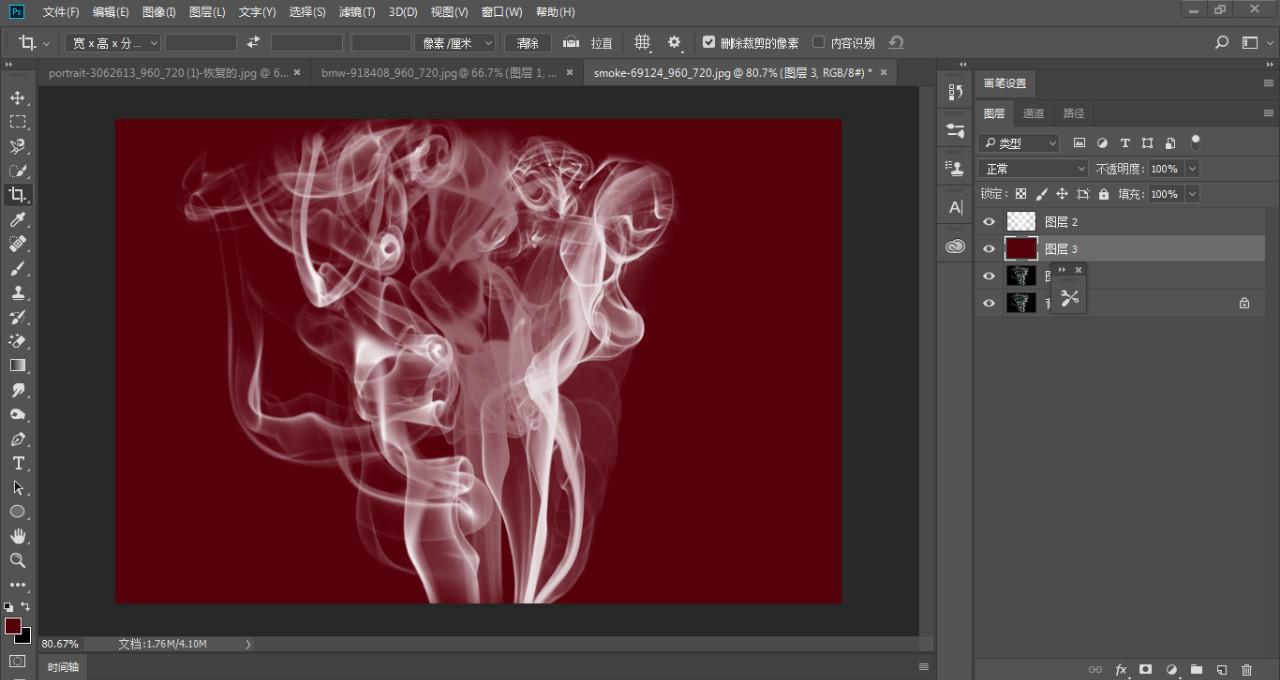
Task: Delete layer with trash icon
Action: (1246, 669)
